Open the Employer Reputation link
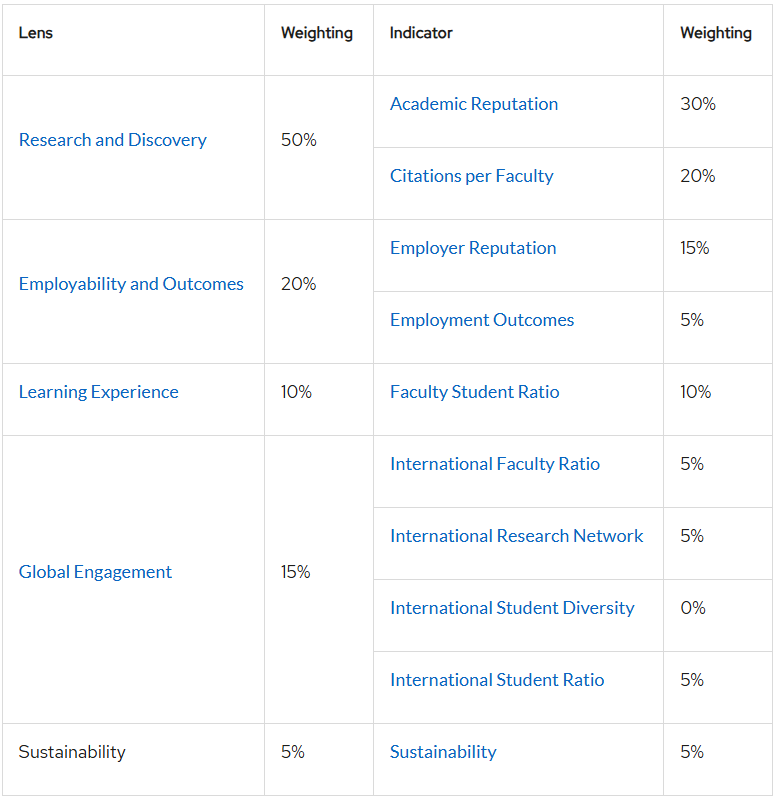The height and width of the screenshot is (800, 776). (x=473, y=248)
